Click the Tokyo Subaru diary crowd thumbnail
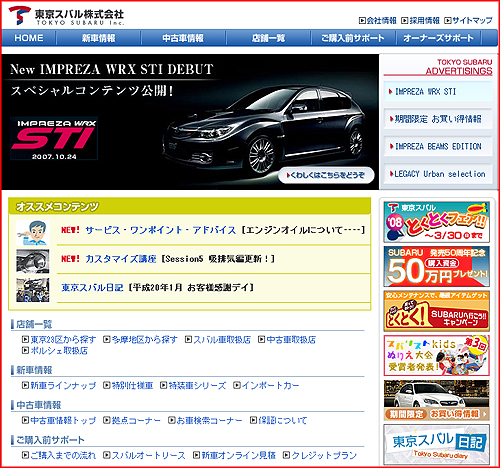500x468 pixels. coord(33,290)
